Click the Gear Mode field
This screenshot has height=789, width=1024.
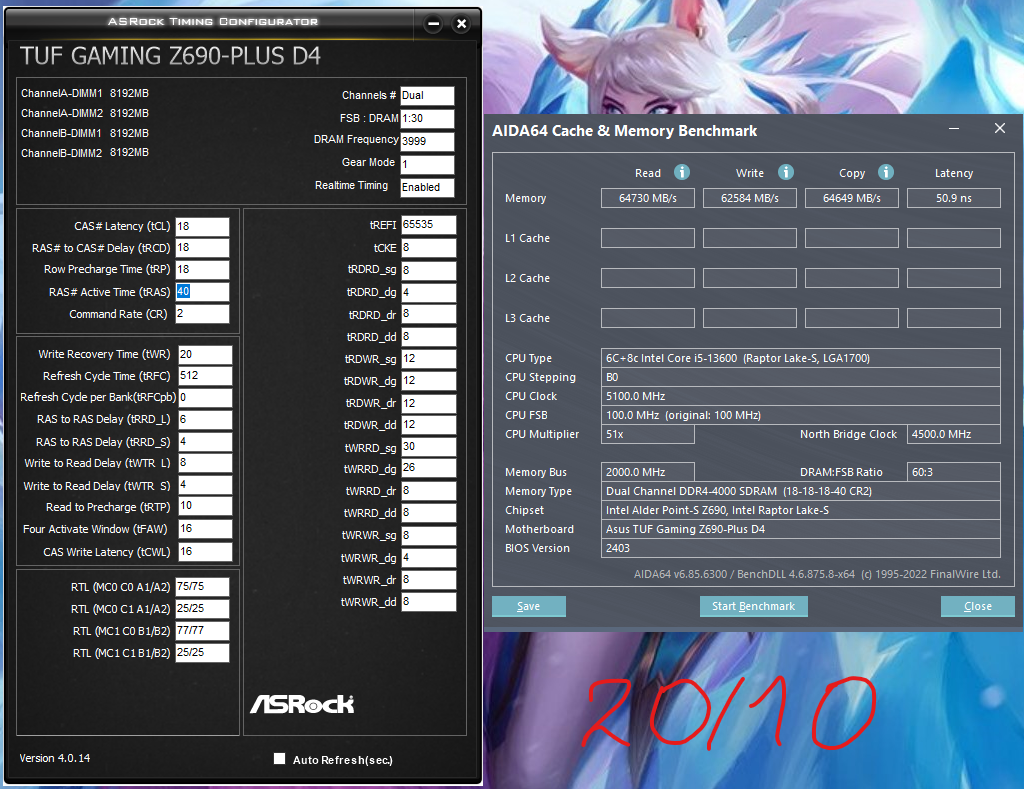click(x=427, y=165)
